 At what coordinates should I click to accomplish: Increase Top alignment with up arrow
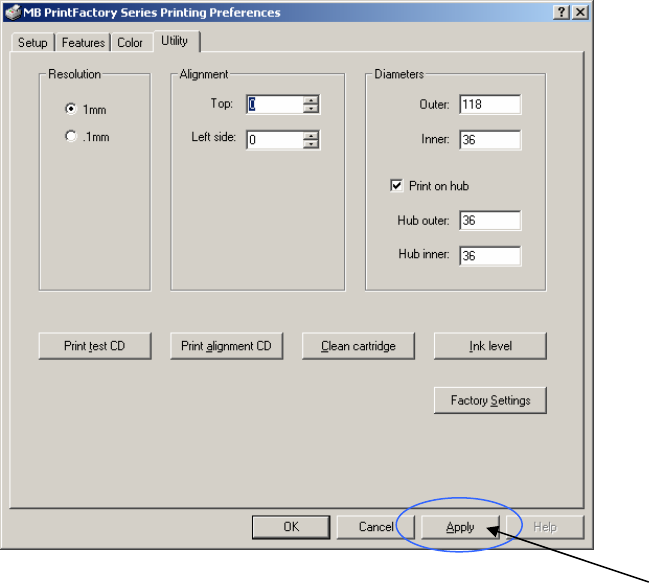(x=311, y=100)
